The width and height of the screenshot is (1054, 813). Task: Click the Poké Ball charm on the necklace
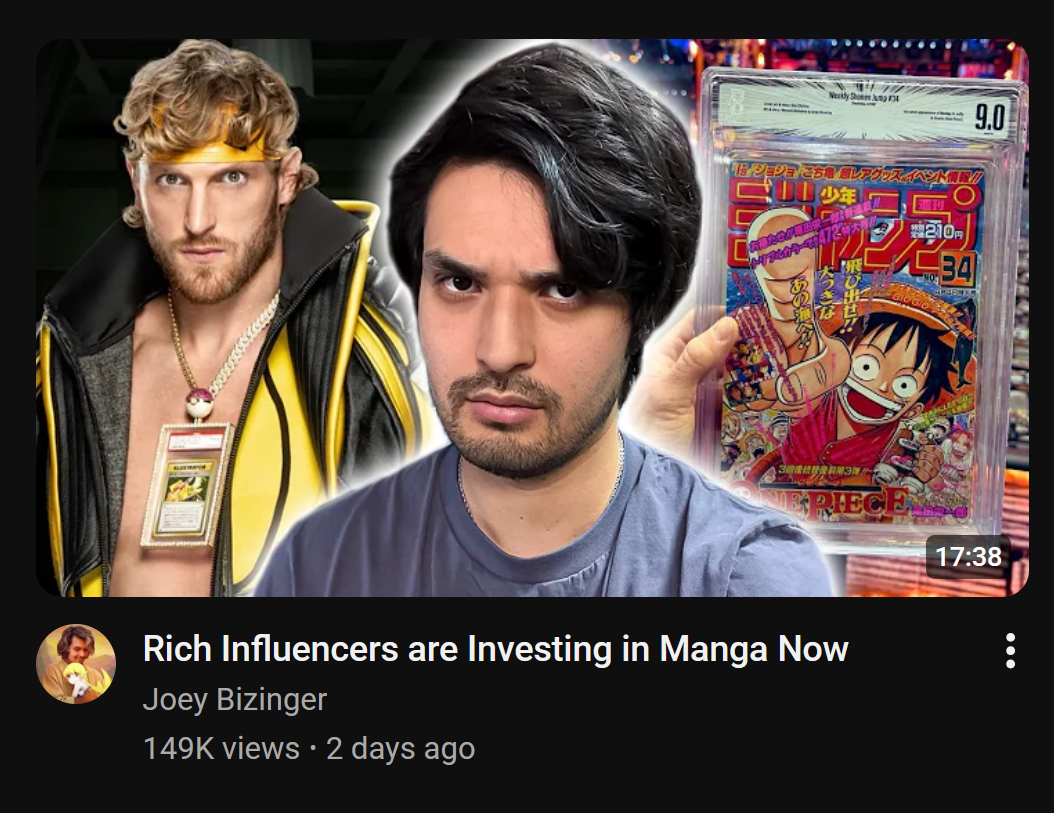tap(201, 405)
